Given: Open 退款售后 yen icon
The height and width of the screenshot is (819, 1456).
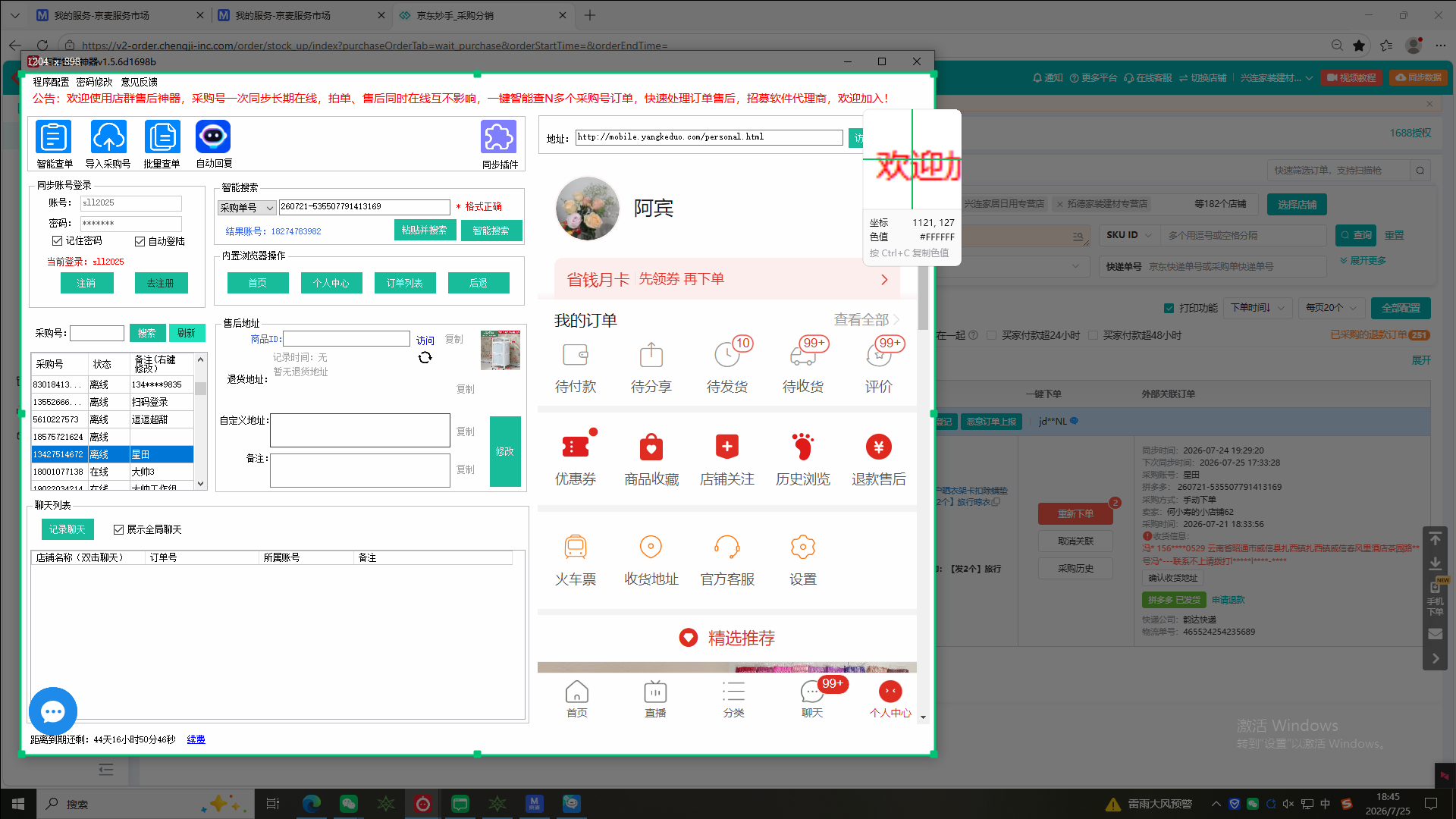Looking at the screenshot, I should (x=879, y=447).
